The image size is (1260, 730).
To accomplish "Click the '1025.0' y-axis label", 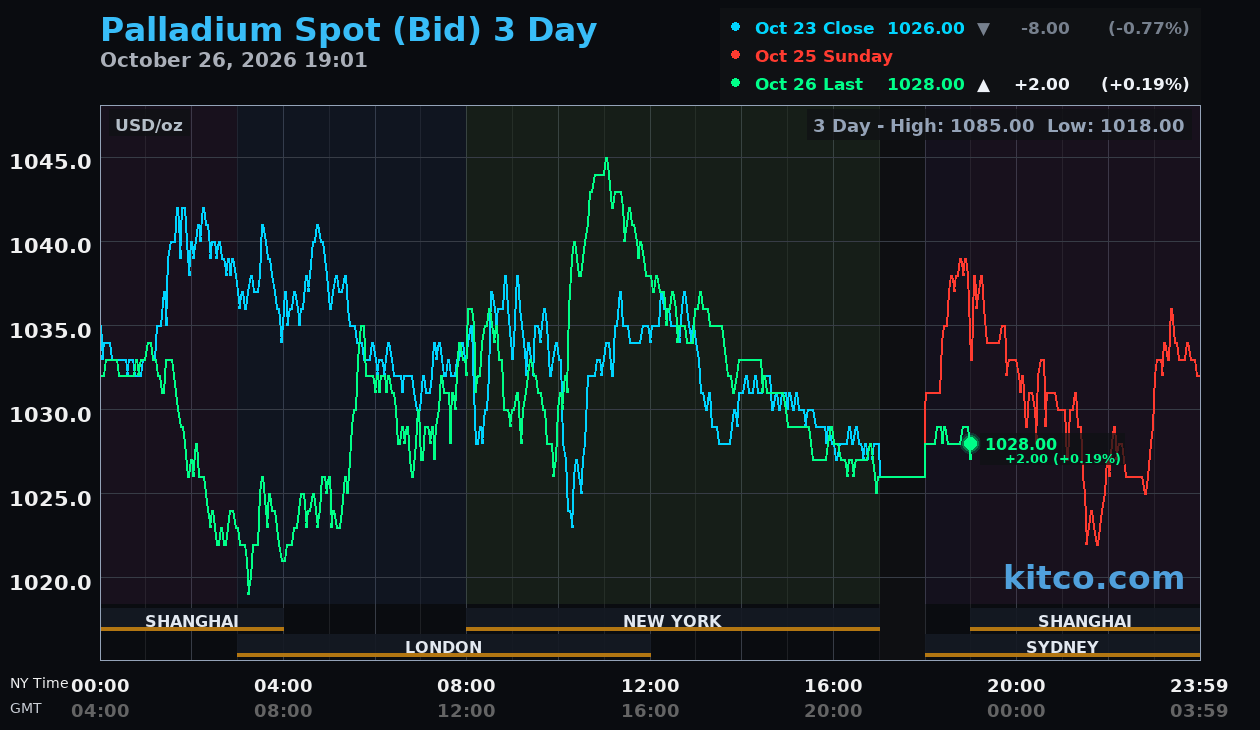I will [51, 498].
